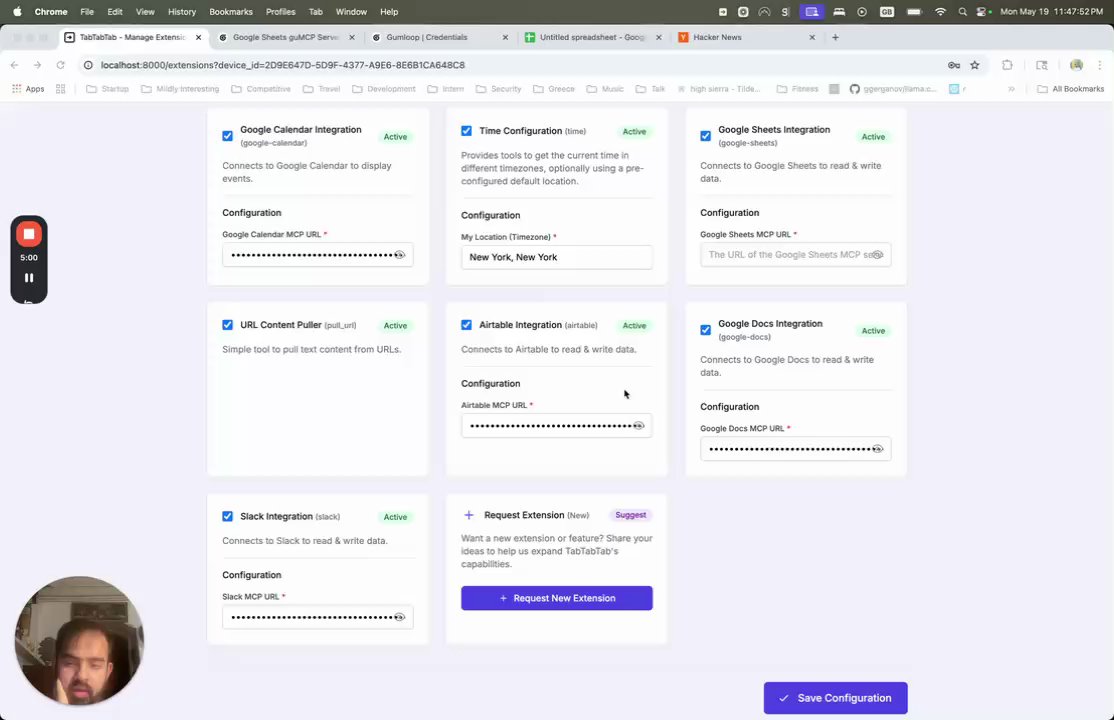
Task: Open the Profiles menu
Action: (x=281, y=11)
